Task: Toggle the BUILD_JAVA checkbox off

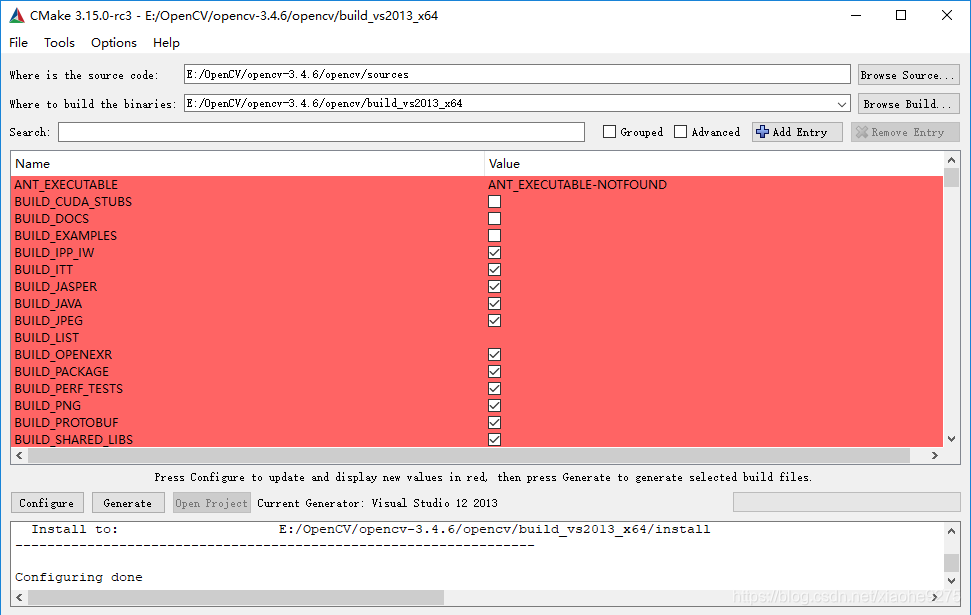Action: pyautogui.click(x=494, y=304)
